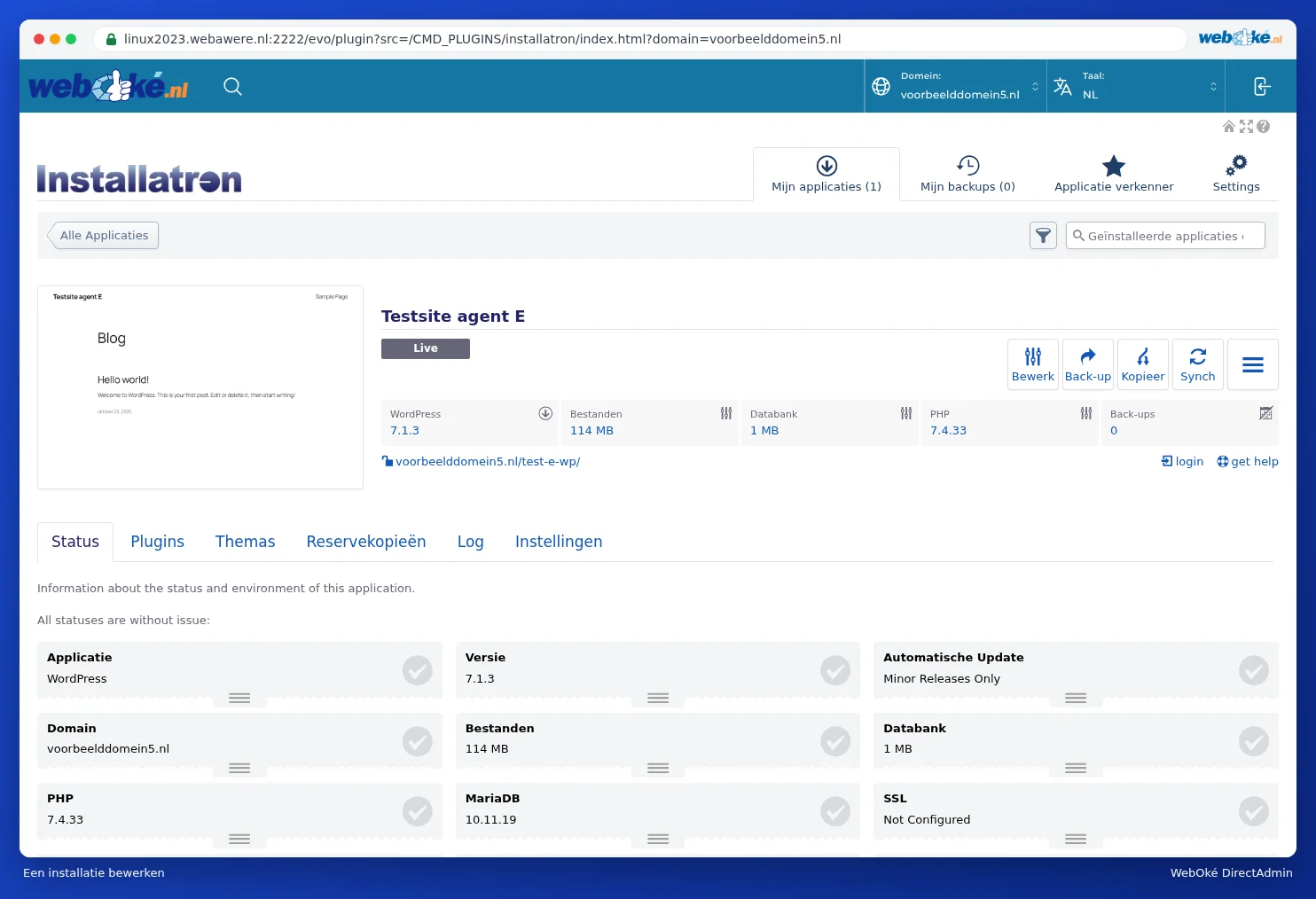The width and height of the screenshot is (1316, 899).
Task: Click the get help link
Action: click(x=1248, y=462)
